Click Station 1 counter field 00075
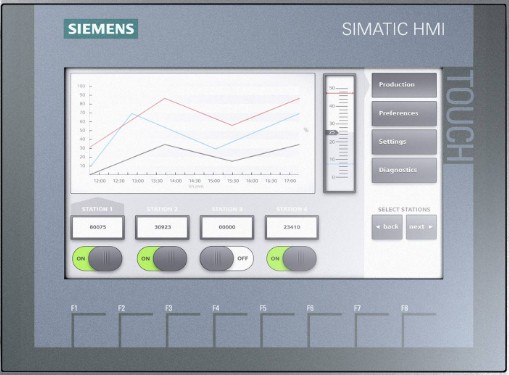The width and height of the screenshot is (509, 375). click(x=98, y=227)
